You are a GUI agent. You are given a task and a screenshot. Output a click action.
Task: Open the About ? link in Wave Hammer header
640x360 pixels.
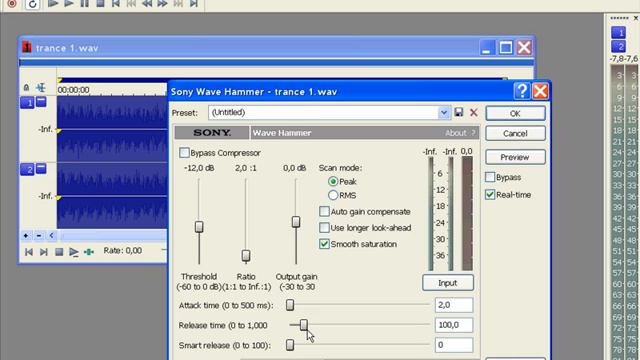pyautogui.click(x=460, y=133)
